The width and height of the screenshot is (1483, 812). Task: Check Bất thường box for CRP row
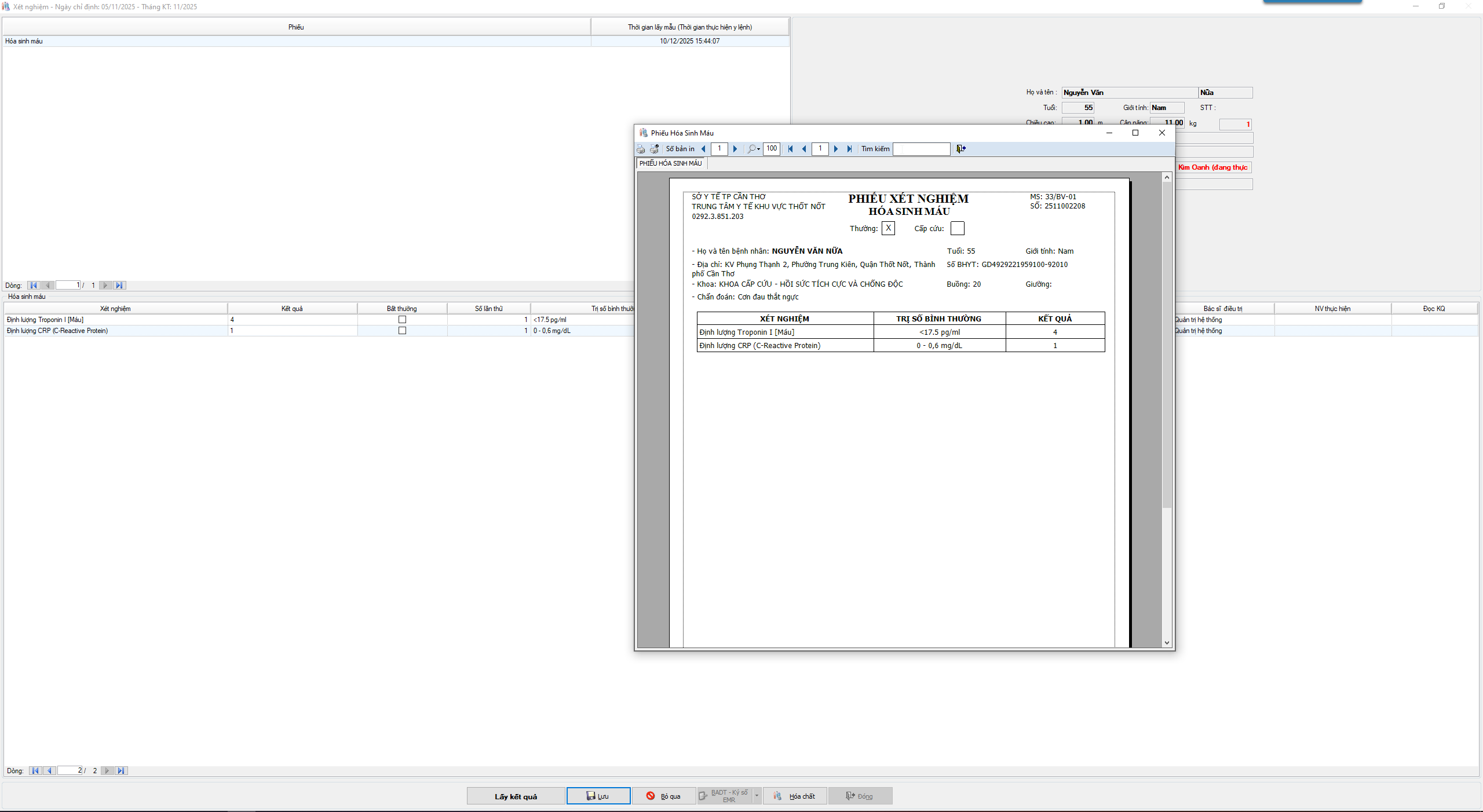[x=402, y=331]
